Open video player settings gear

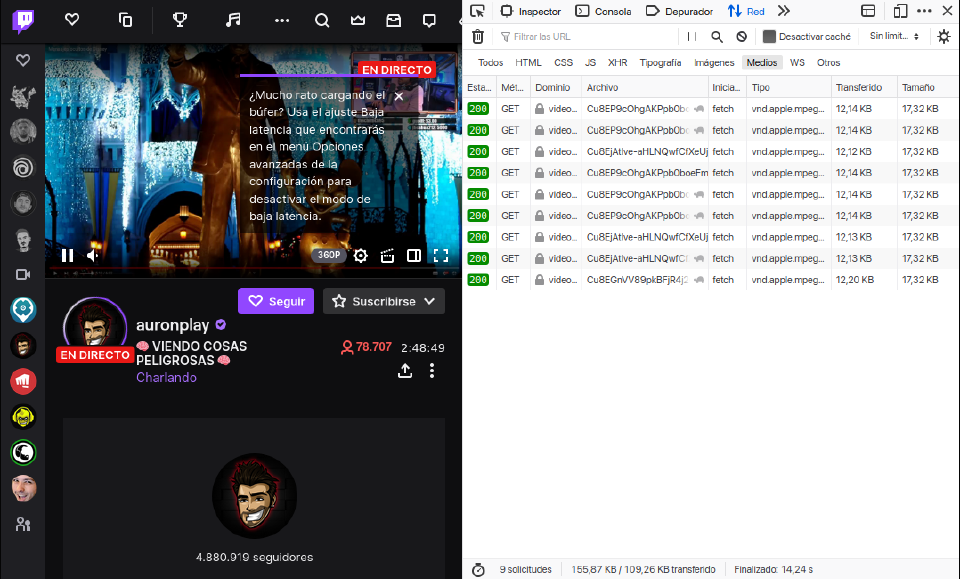click(x=361, y=255)
